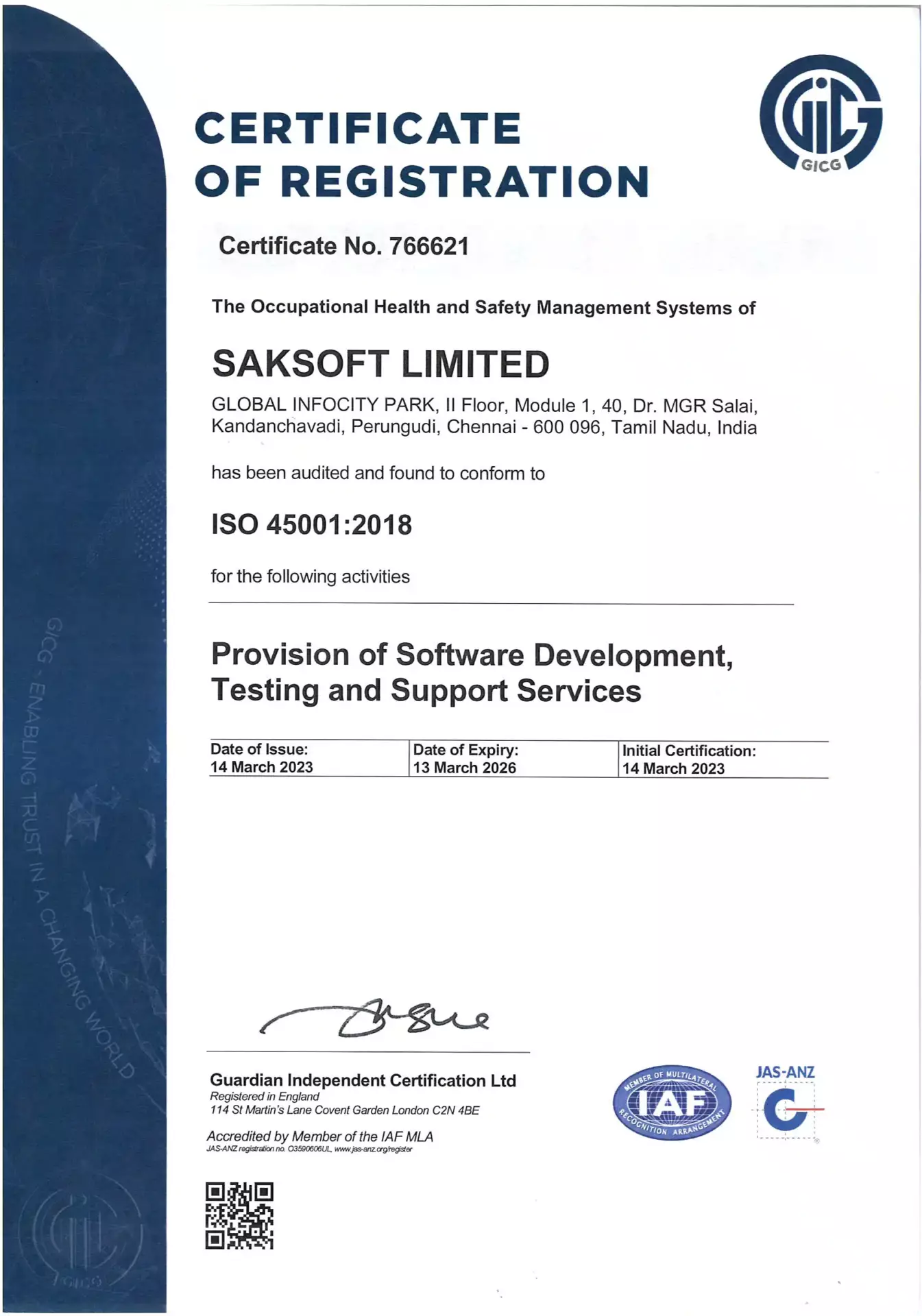The image size is (922, 1316).
Task: Click the ISO 45001:2018 standard text
Action: (x=311, y=525)
